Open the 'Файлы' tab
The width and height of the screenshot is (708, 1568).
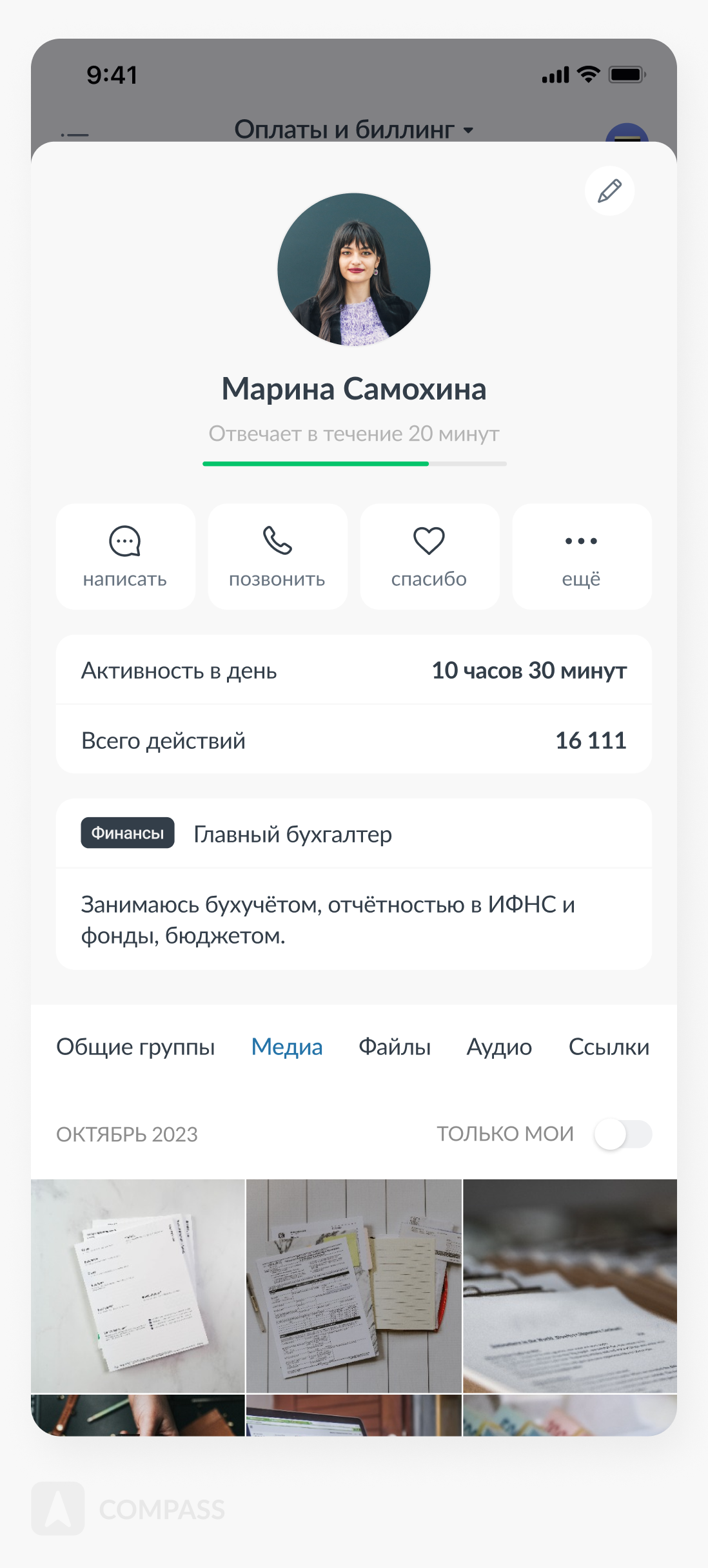(395, 1047)
